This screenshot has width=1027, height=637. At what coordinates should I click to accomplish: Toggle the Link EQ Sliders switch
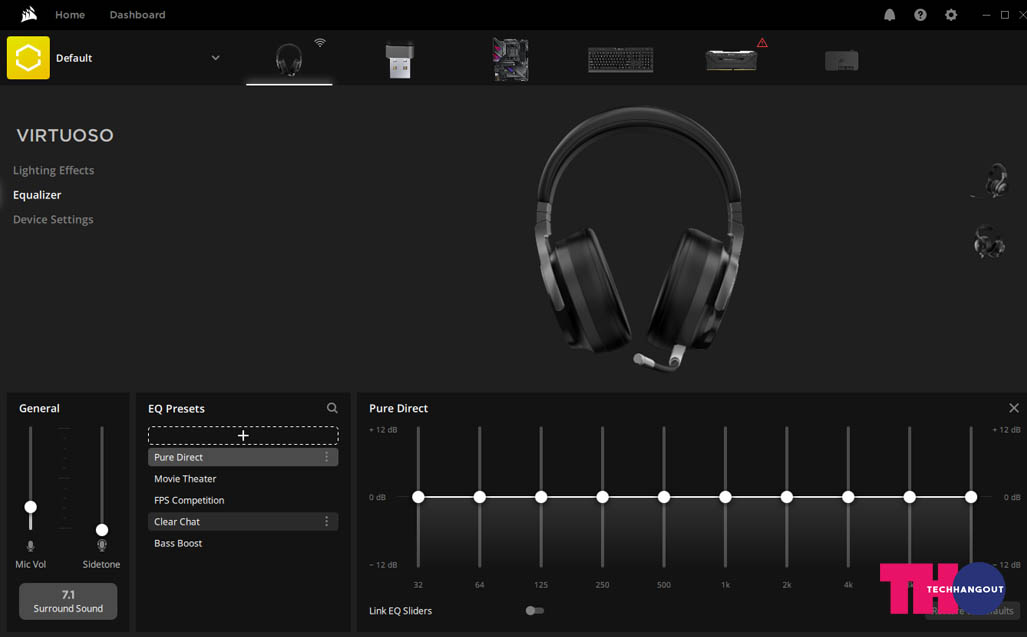point(534,611)
